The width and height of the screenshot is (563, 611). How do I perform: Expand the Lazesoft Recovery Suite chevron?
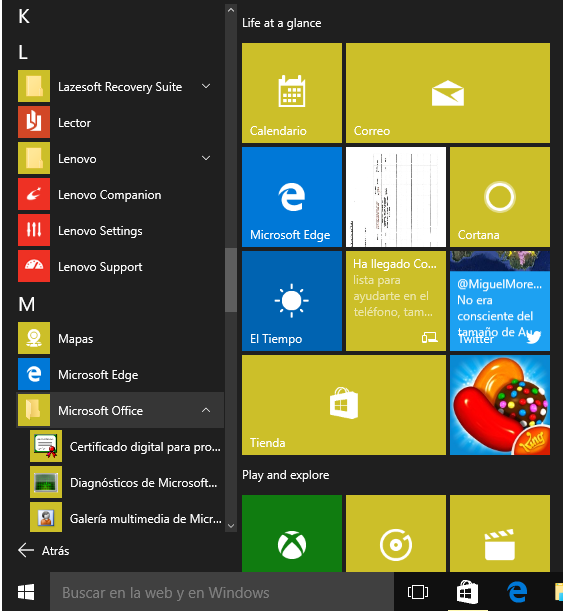pyautogui.click(x=206, y=86)
